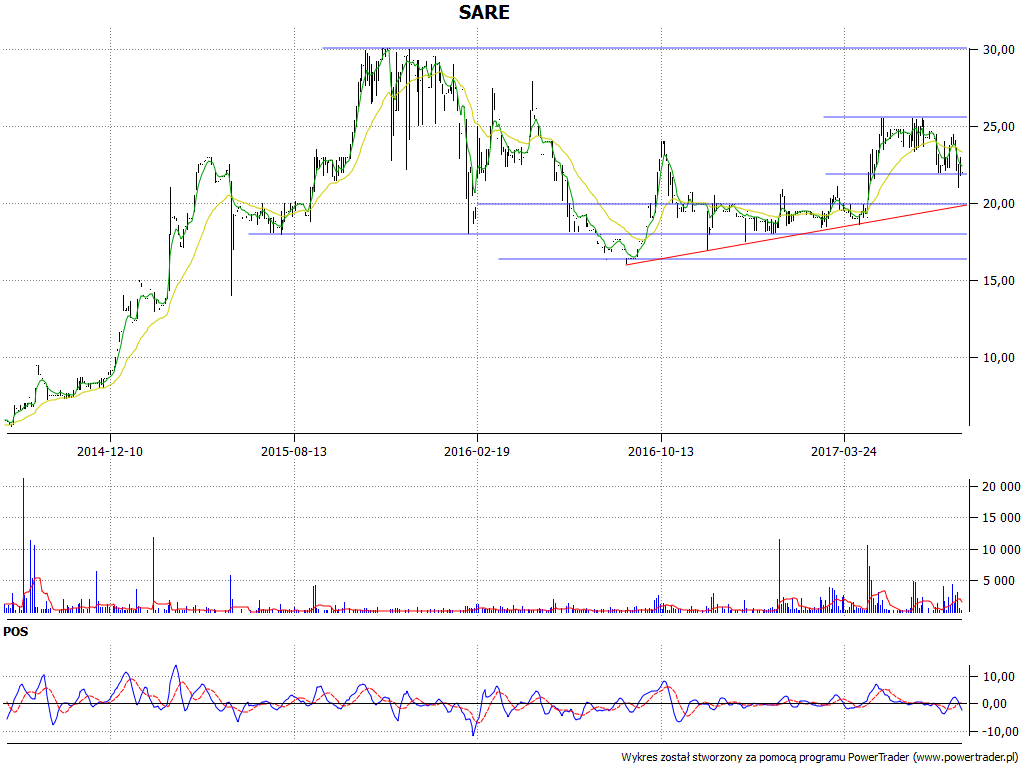Click the PowerTrader credit text
This screenshot has height=768, width=1024.
click(822, 758)
